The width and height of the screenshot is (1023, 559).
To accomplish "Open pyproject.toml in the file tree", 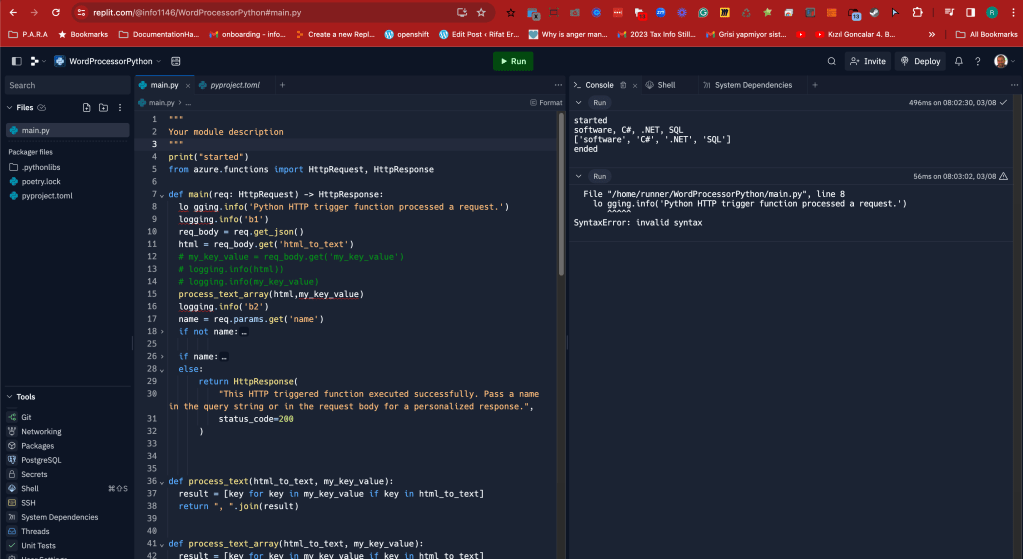I will click(67, 196).
